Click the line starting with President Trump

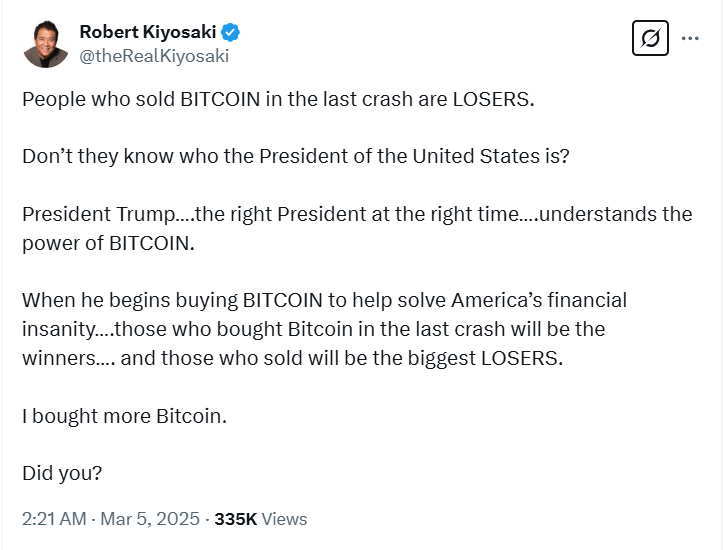[356, 214]
